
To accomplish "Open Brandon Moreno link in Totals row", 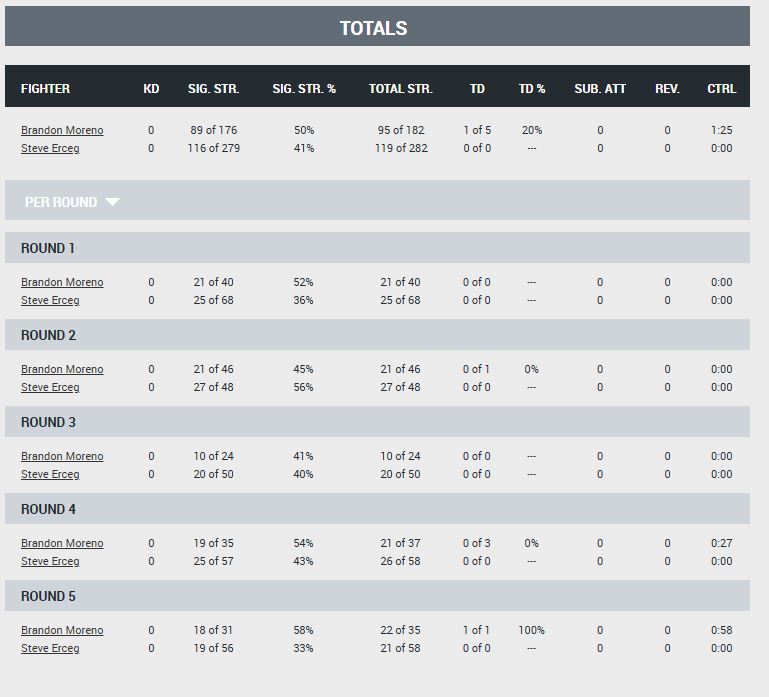I will [62, 130].
